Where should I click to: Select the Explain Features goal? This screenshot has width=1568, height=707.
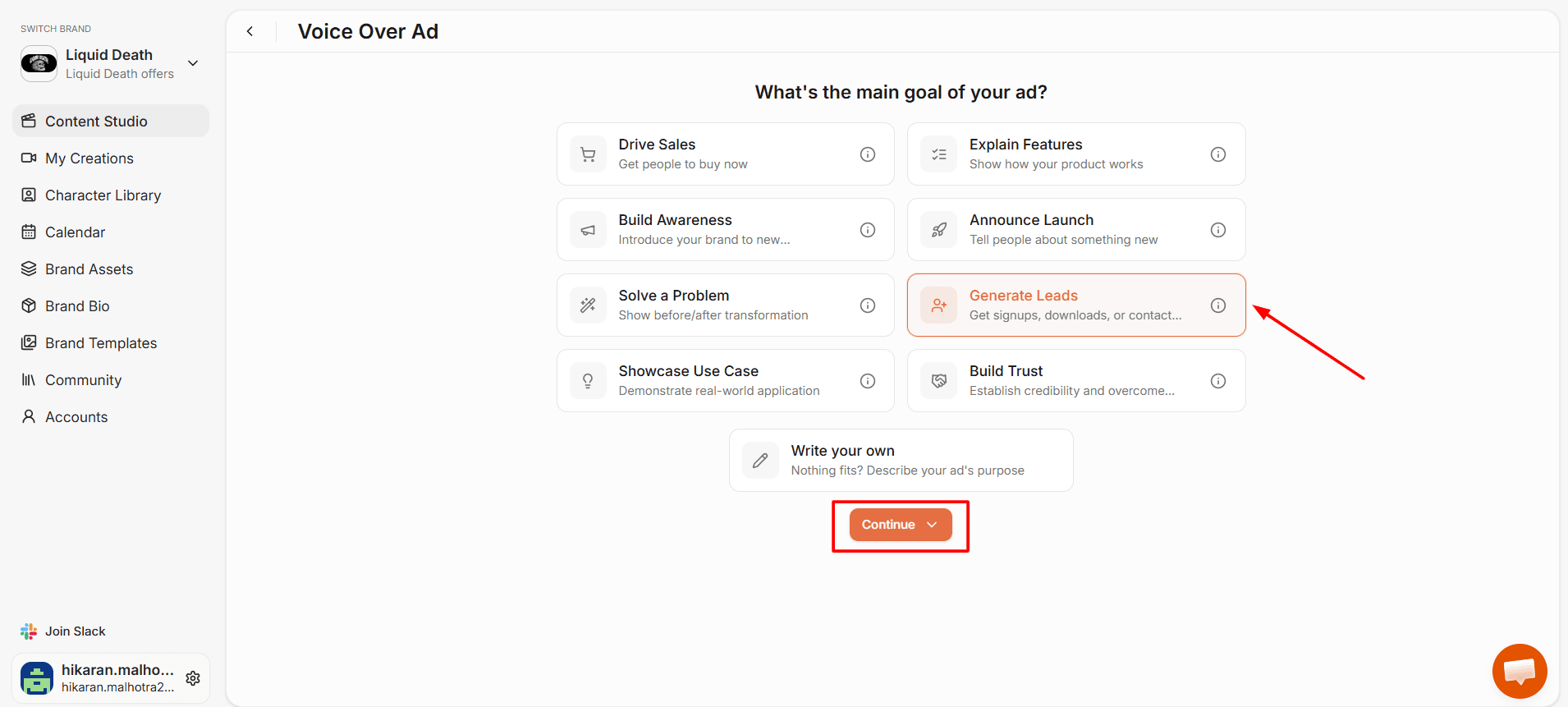(1076, 154)
